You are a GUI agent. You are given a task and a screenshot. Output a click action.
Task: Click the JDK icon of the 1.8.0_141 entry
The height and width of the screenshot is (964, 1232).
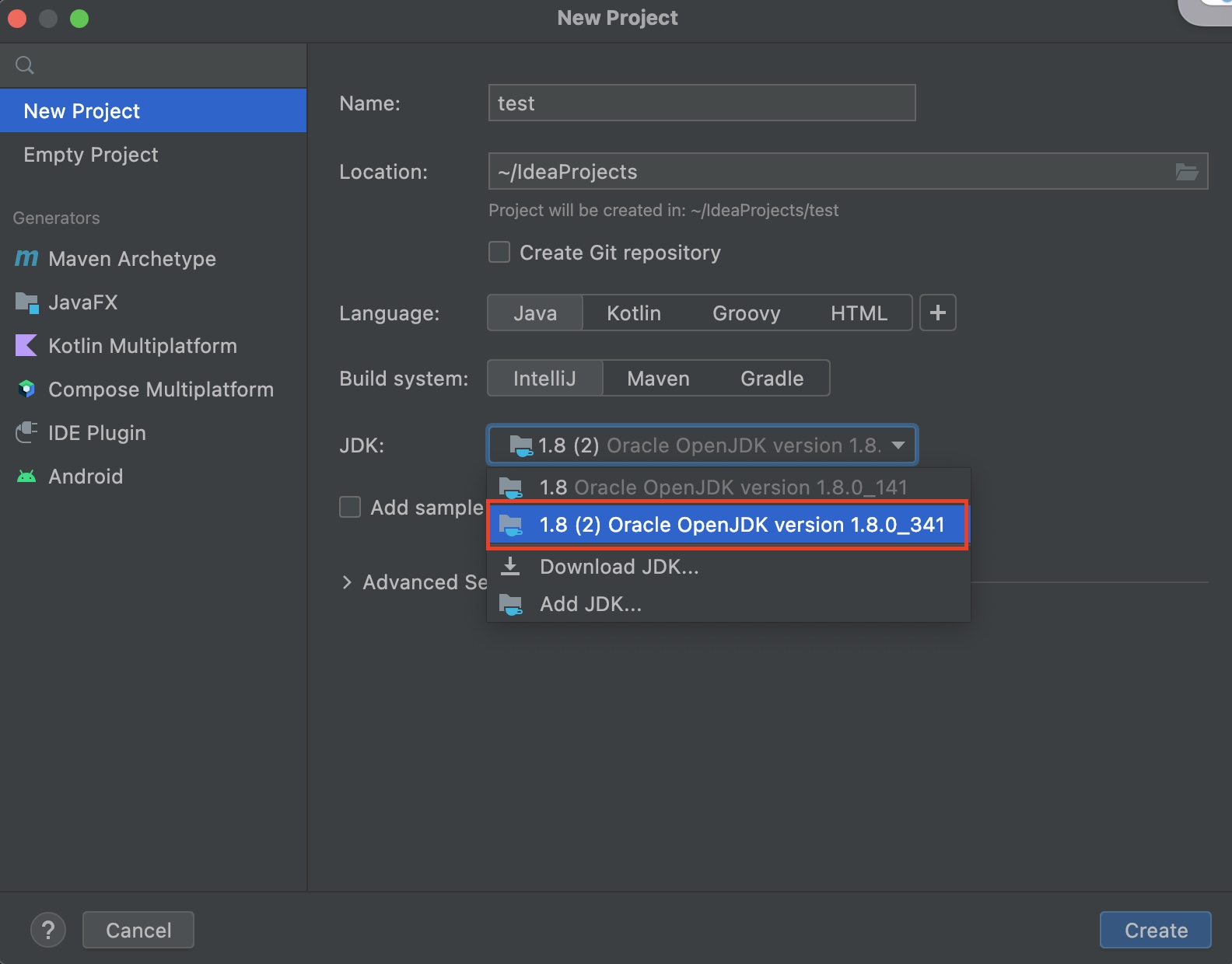pyautogui.click(x=510, y=488)
